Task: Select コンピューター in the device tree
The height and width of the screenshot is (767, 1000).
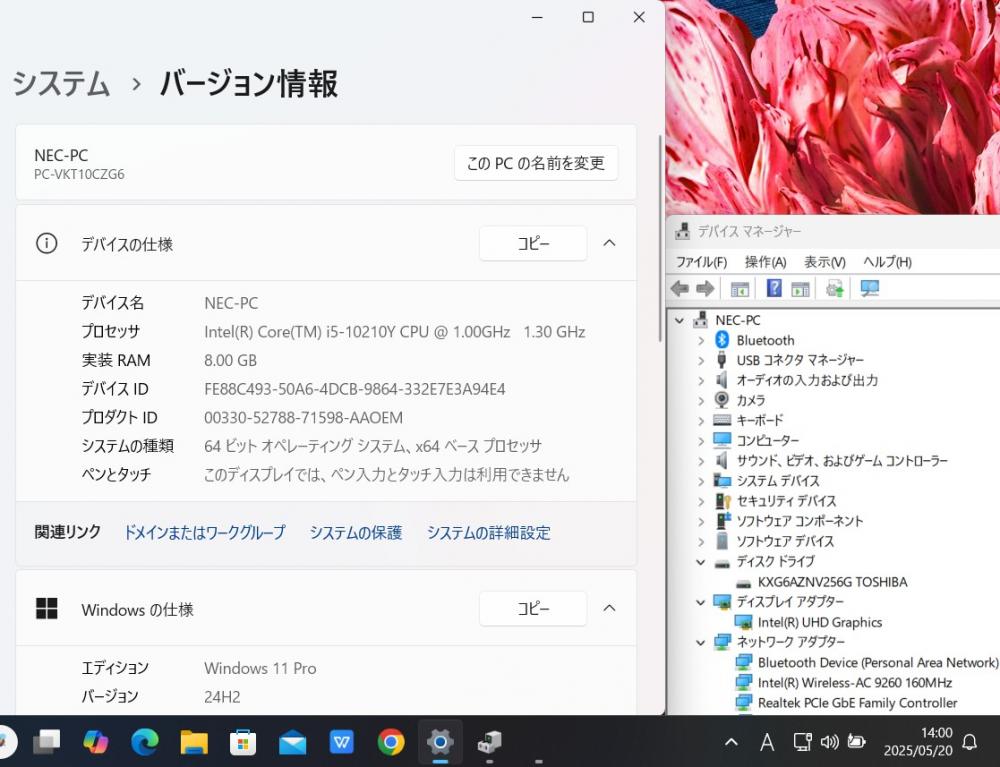Action: pyautogui.click(x=767, y=441)
